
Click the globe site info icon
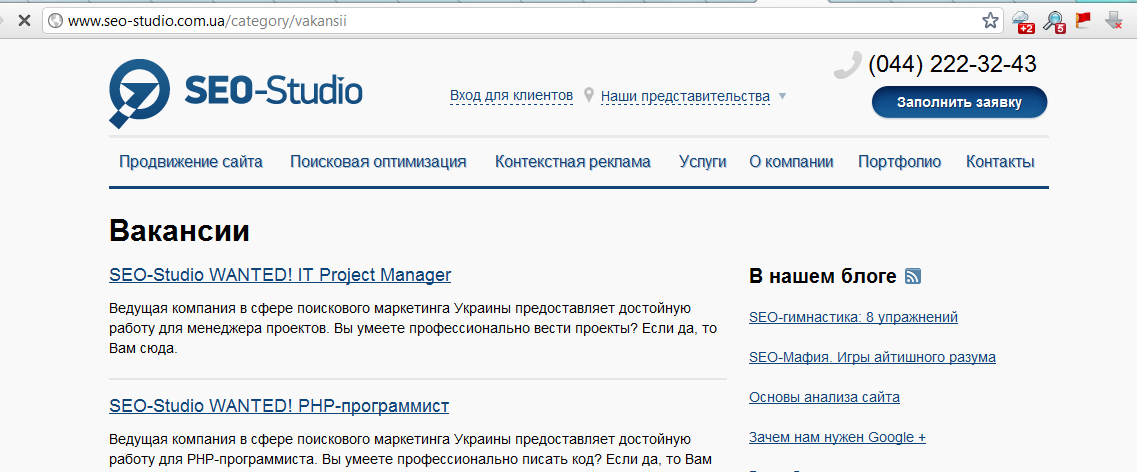tap(54, 20)
